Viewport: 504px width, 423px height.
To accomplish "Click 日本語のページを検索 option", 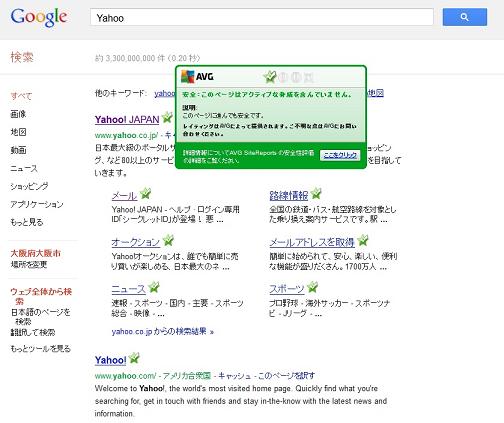I will (40, 317).
